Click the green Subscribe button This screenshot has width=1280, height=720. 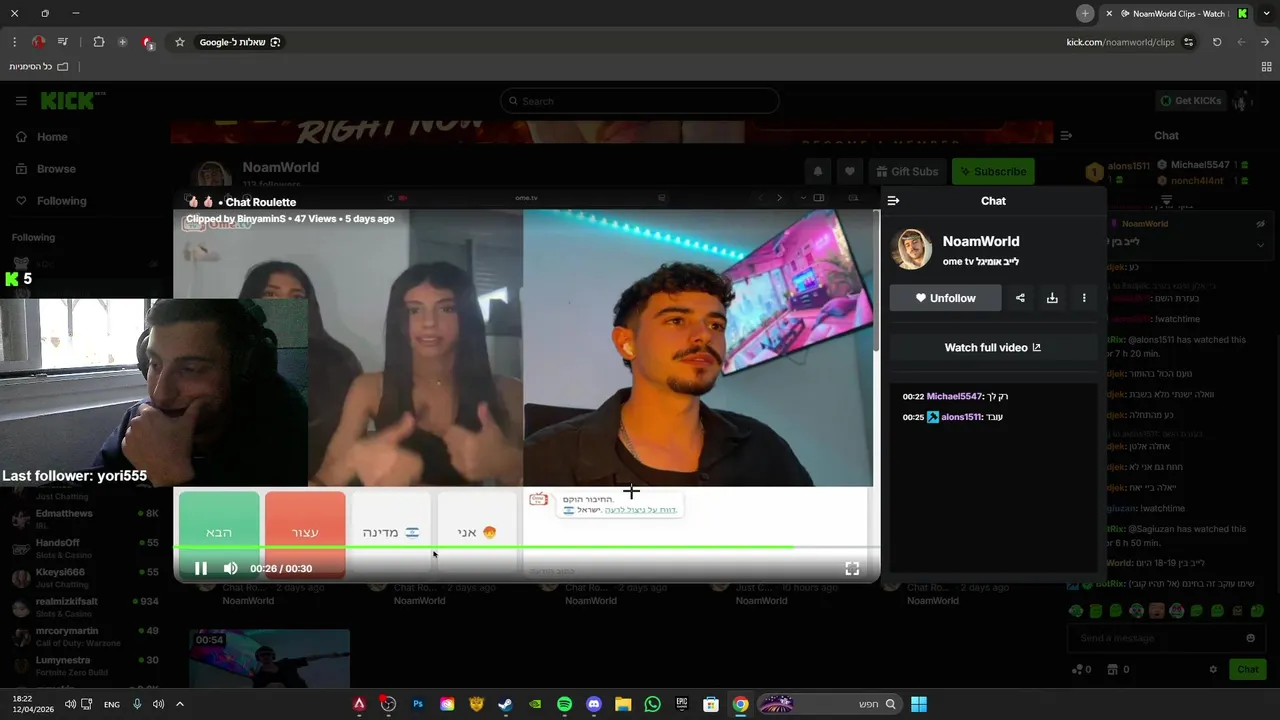[993, 171]
